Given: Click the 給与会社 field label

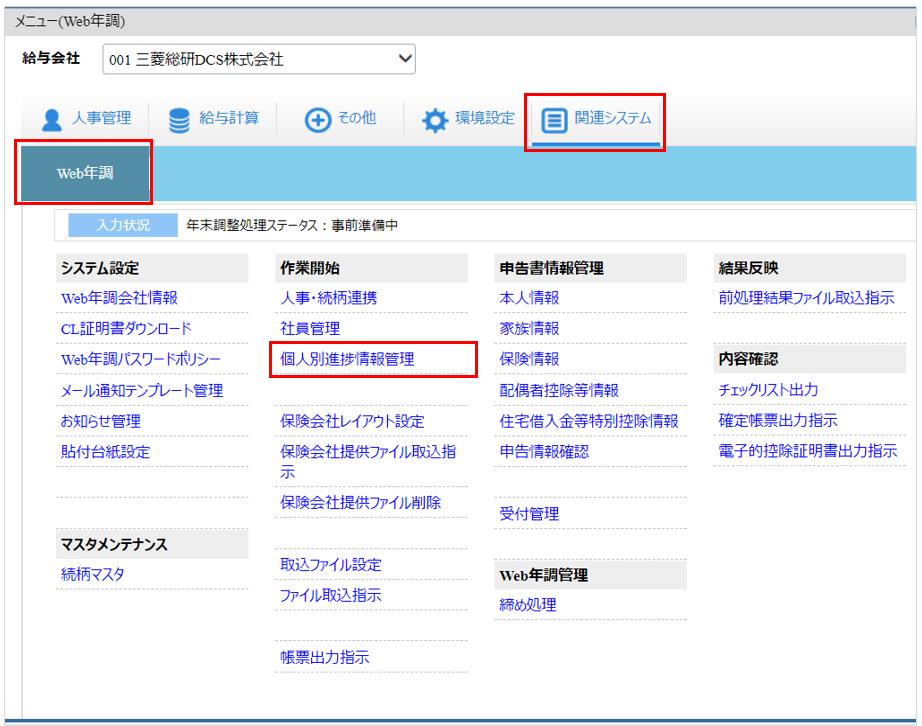Looking at the screenshot, I should pos(51,58).
